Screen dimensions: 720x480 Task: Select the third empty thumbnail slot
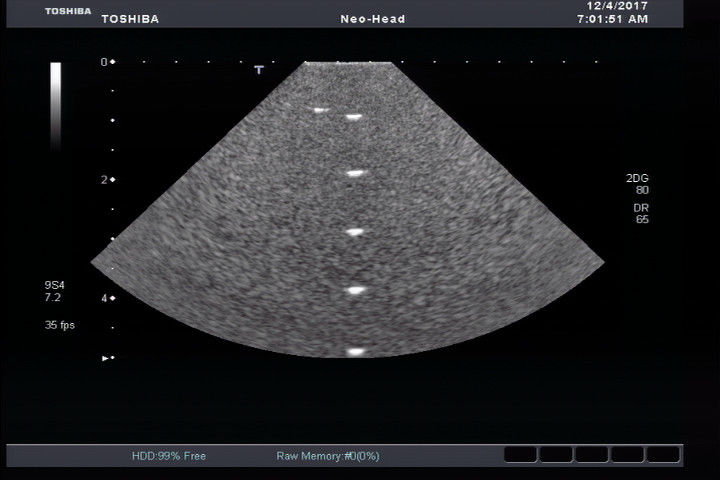(x=591, y=455)
